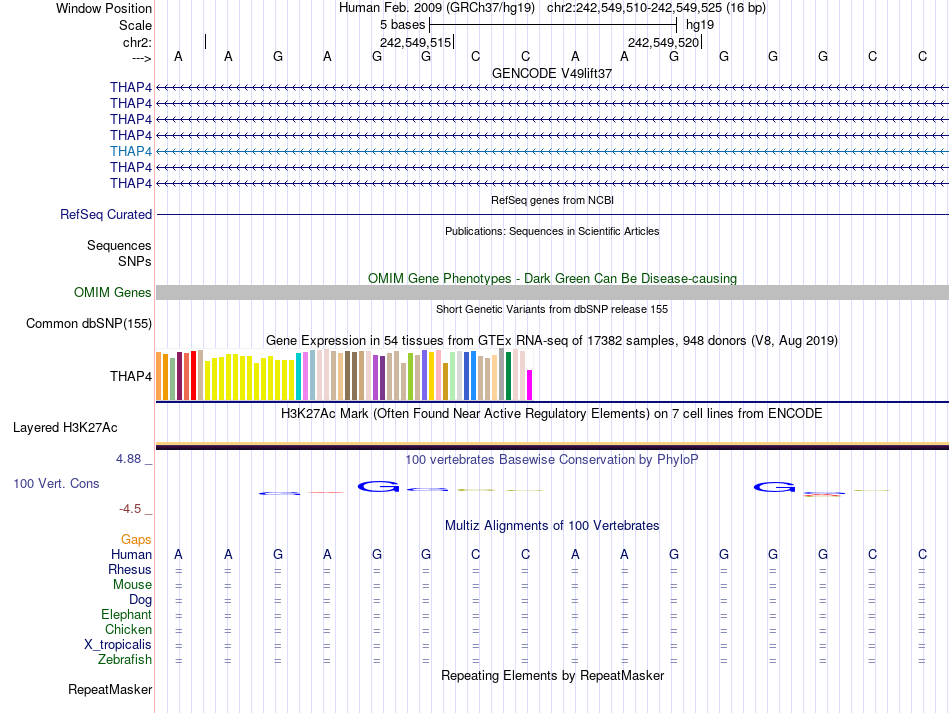Click the chr2:242,549,510-242,549,525 (16 bp) range text
Screen dimensions: 950x713
tap(656, 8)
